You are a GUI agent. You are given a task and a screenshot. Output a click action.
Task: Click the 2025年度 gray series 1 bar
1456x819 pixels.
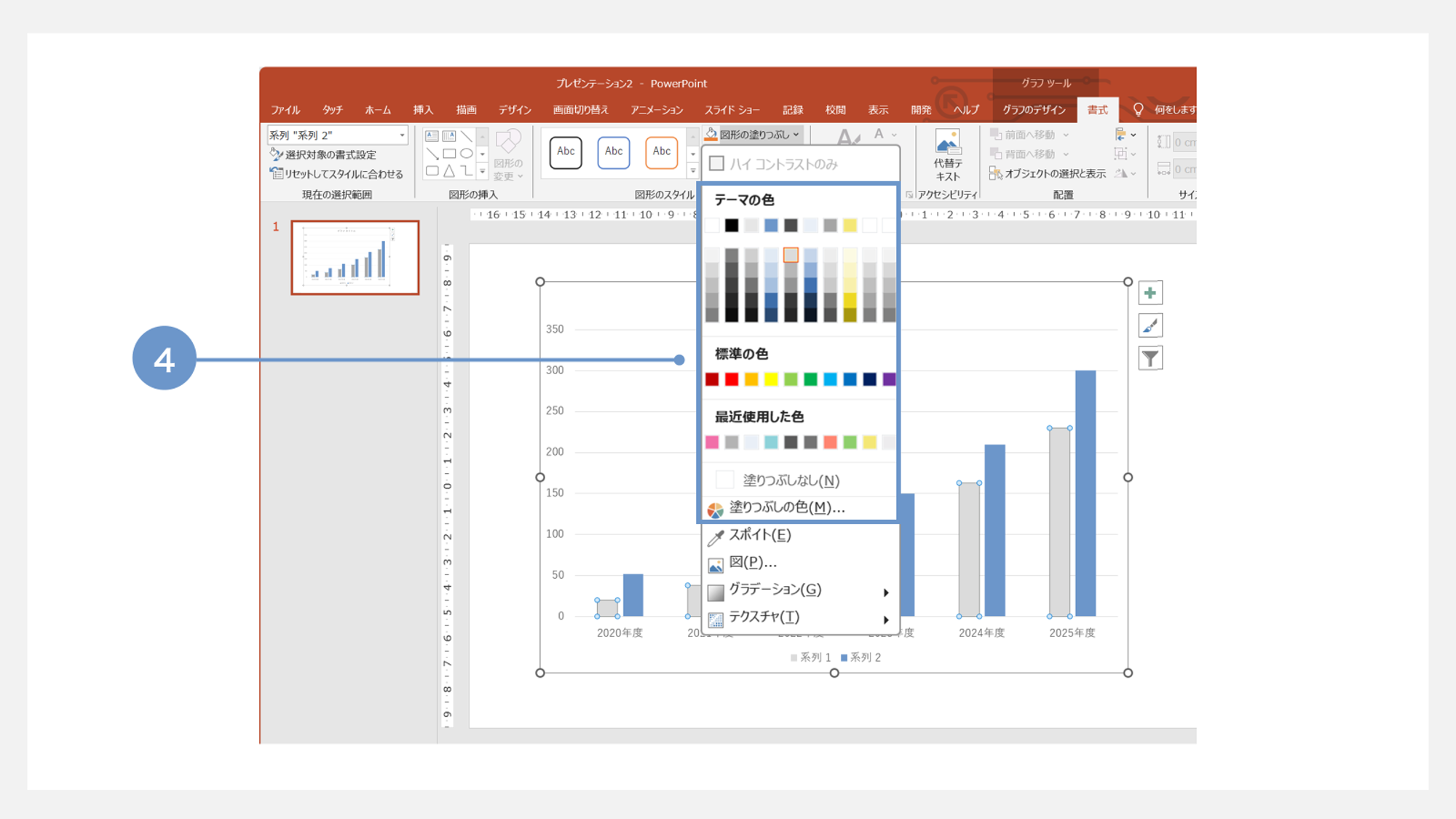pos(1059,522)
